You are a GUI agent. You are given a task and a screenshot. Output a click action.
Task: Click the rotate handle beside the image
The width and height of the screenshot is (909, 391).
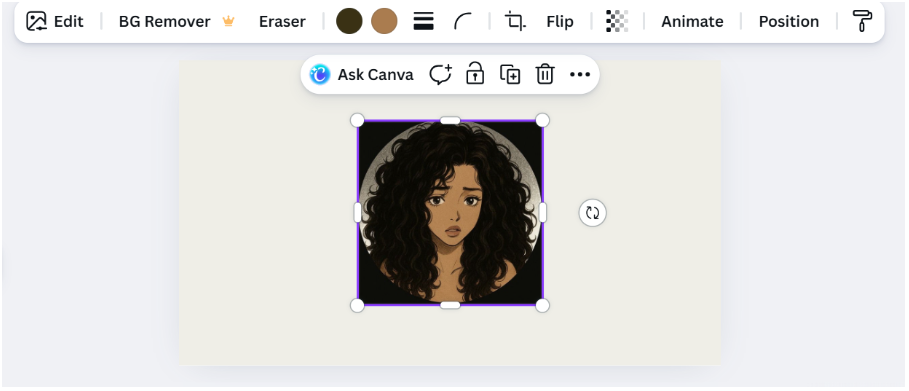coord(592,212)
